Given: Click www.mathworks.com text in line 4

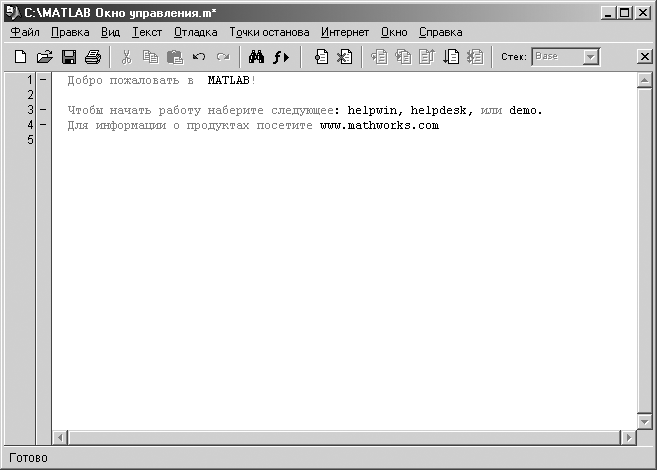Looking at the screenshot, I should [379, 125].
